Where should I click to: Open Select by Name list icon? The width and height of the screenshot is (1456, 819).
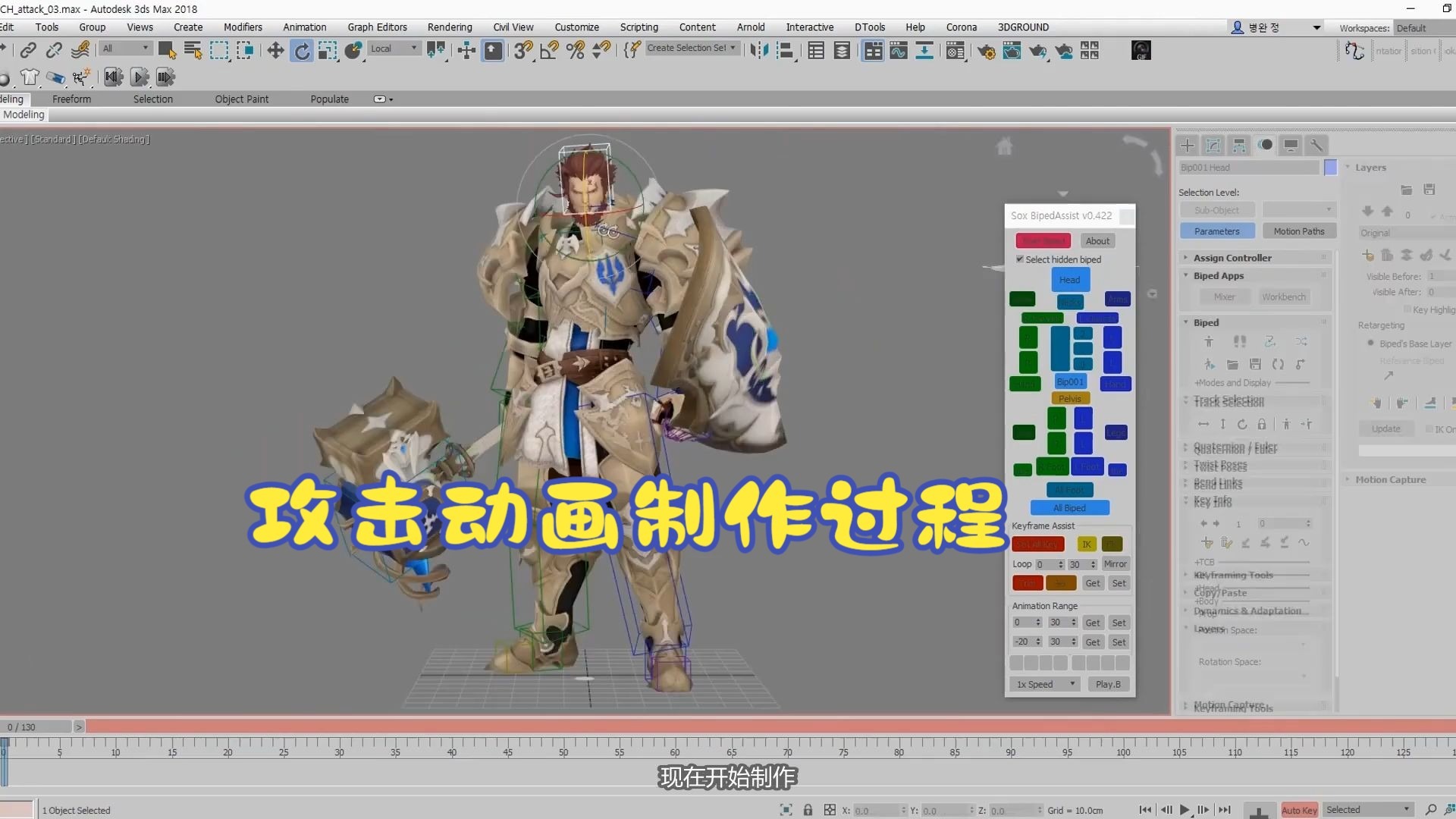click(x=193, y=51)
